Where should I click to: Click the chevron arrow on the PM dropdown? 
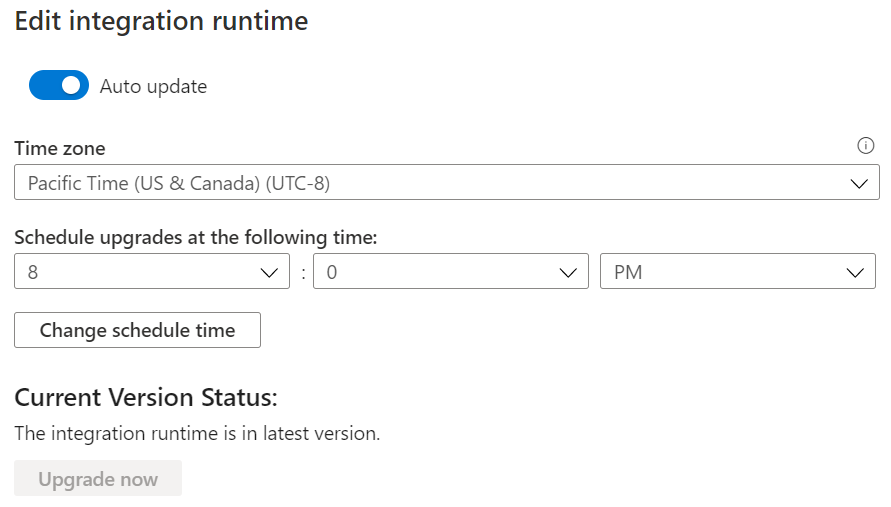854,272
